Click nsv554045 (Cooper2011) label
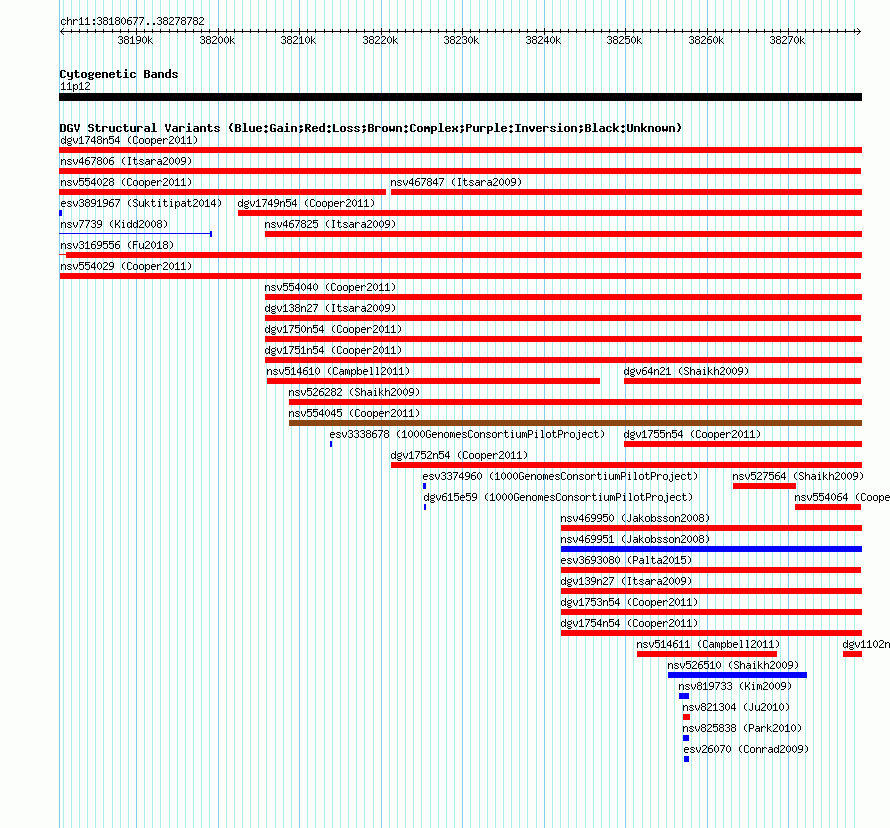The image size is (890, 828). pyautogui.click(x=354, y=413)
